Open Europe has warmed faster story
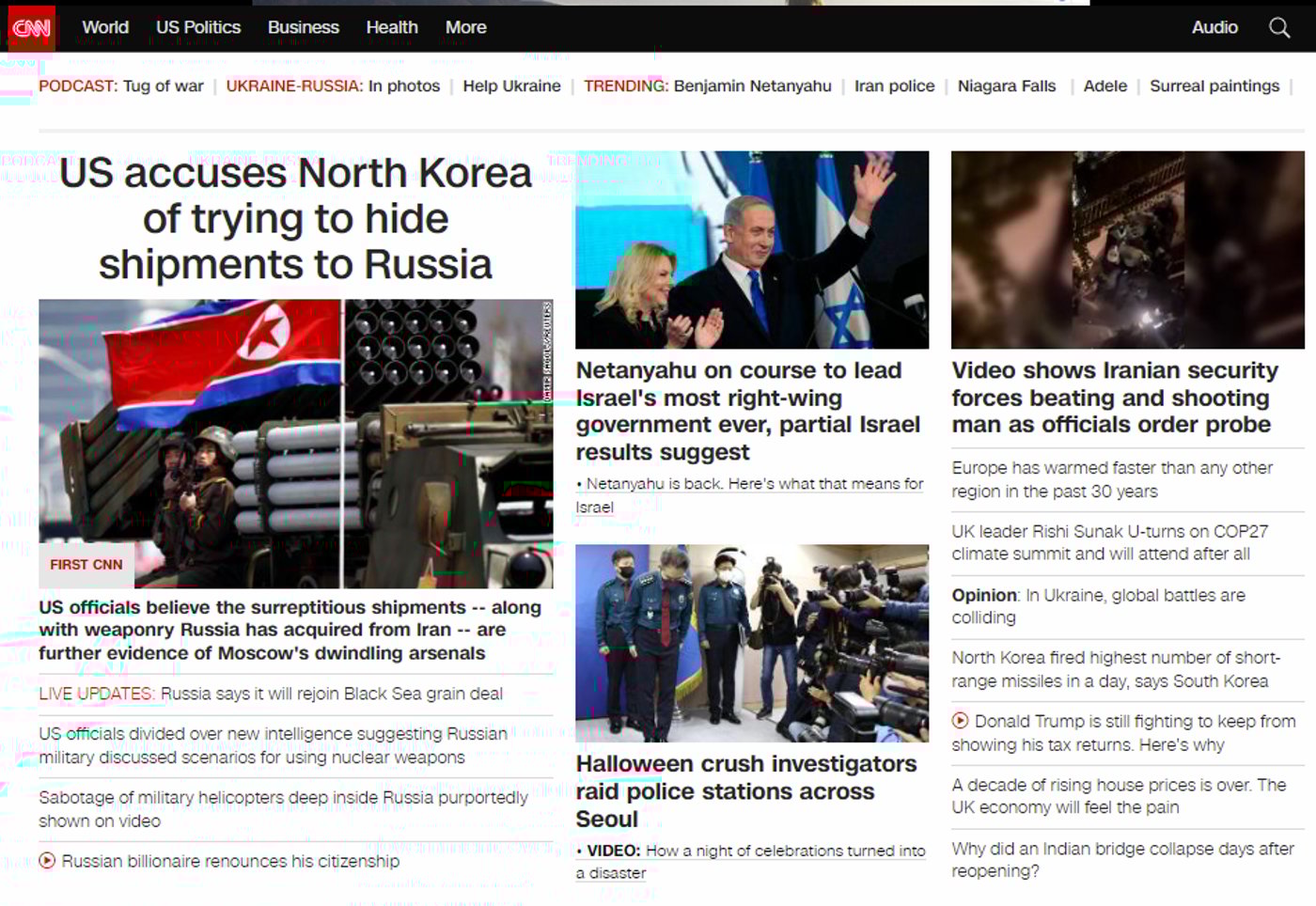 coord(1112,479)
